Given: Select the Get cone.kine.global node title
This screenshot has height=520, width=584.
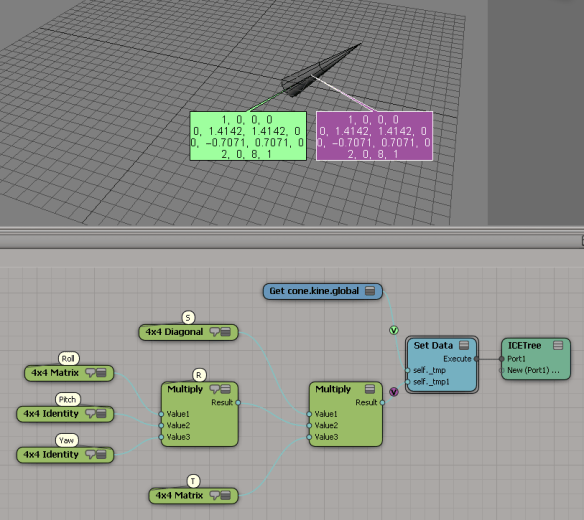Looking at the screenshot, I should pyautogui.click(x=314, y=291).
